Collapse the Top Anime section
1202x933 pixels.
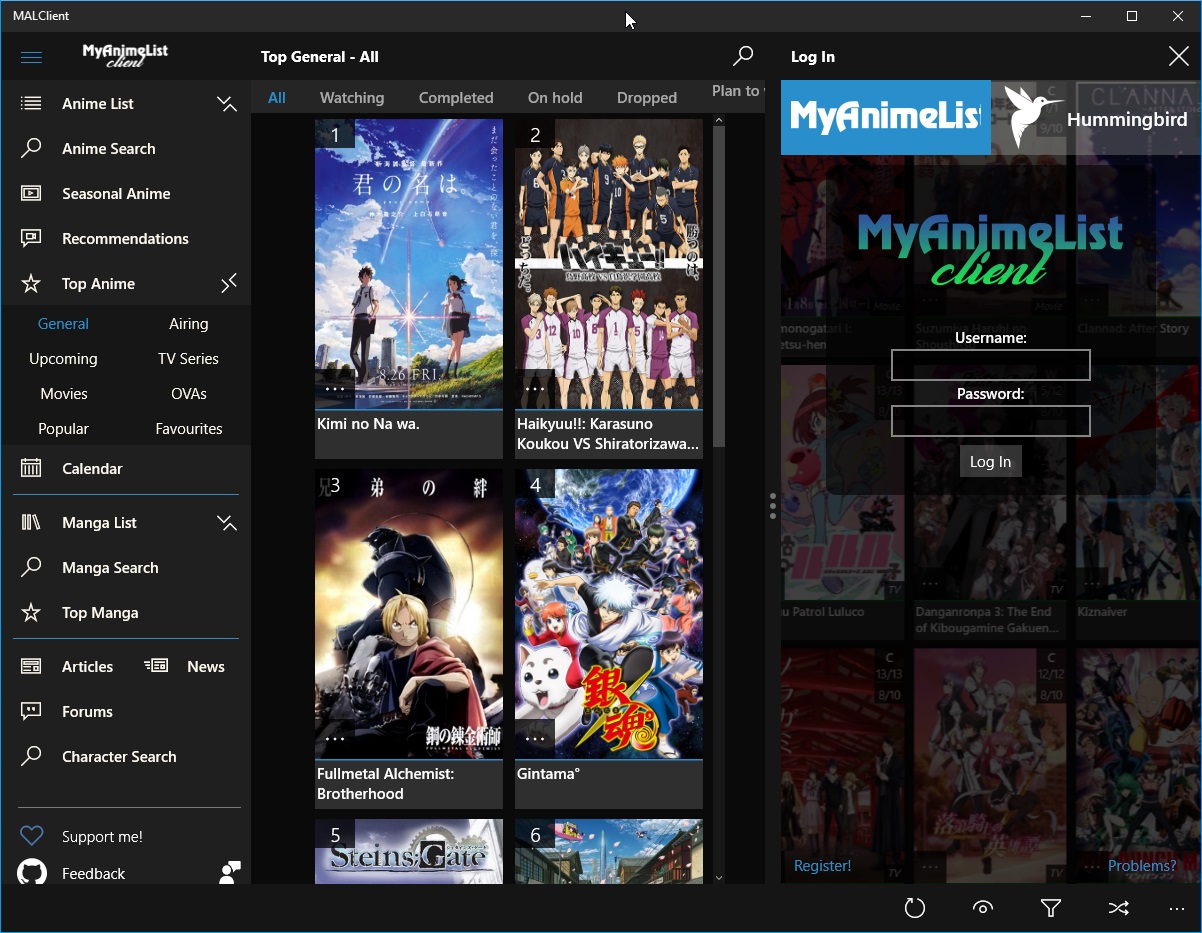[228, 284]
